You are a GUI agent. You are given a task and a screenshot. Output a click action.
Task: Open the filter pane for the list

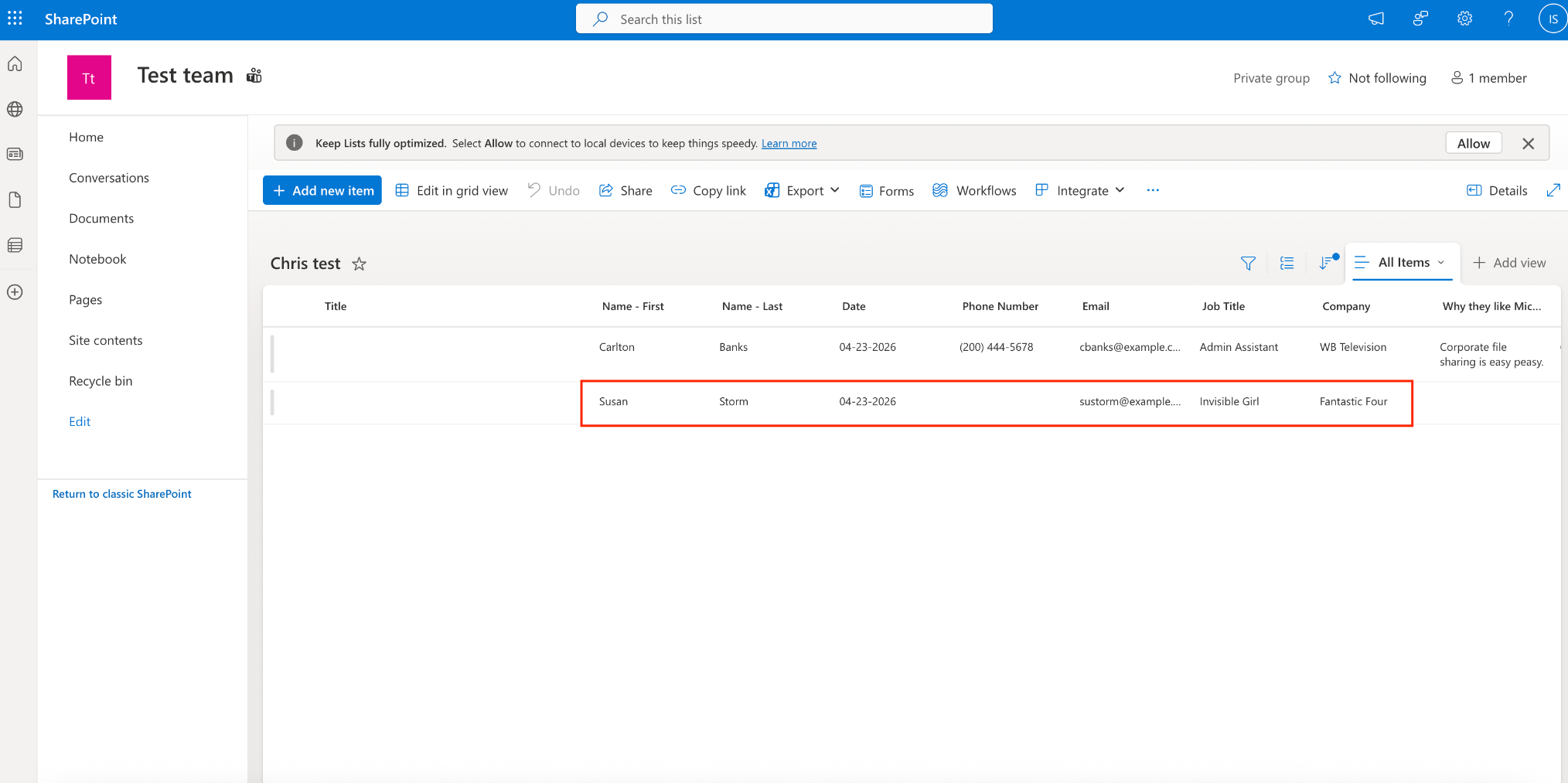(1248, 263)
